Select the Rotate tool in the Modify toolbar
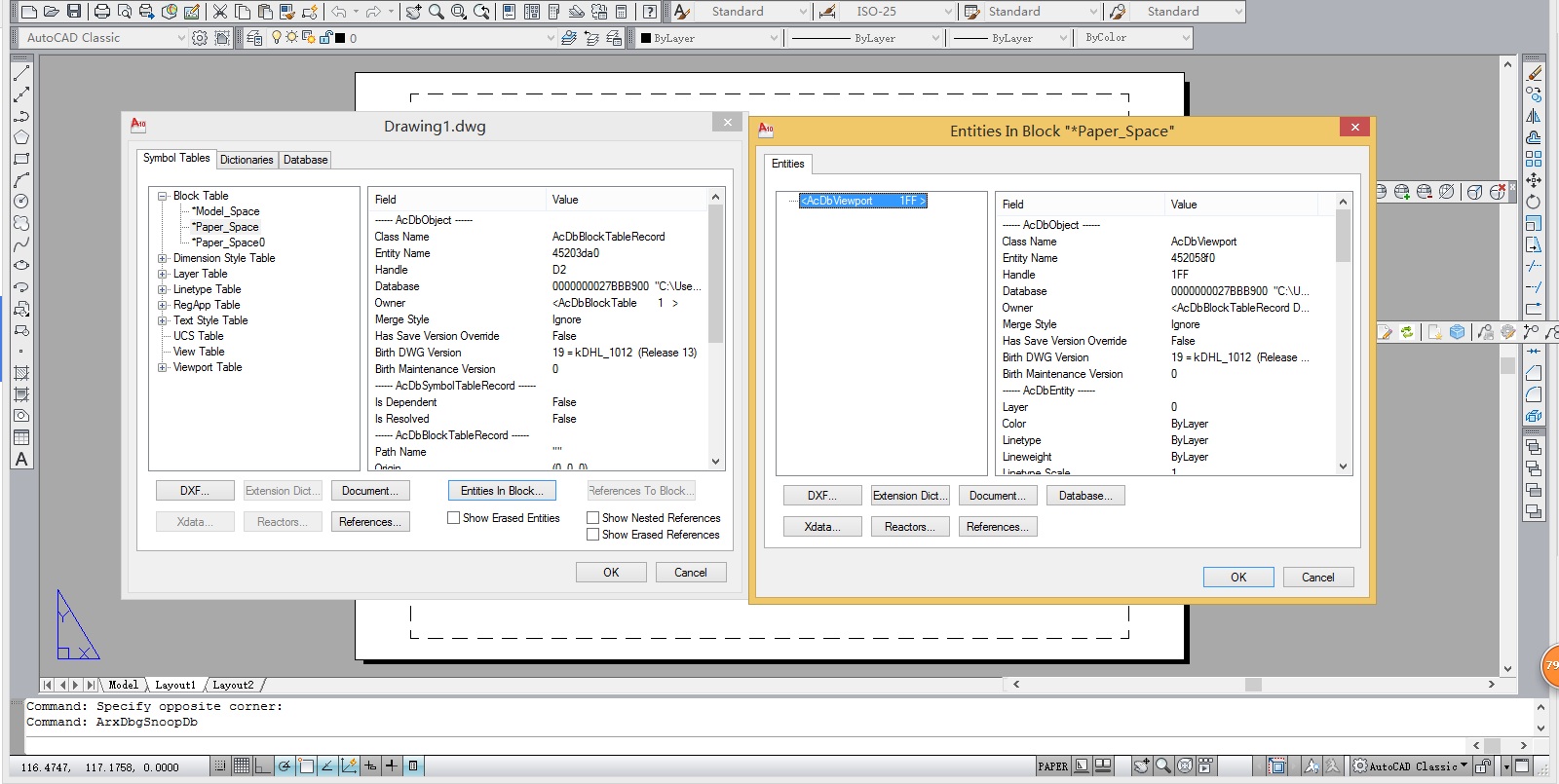 tap(1534, 202)
